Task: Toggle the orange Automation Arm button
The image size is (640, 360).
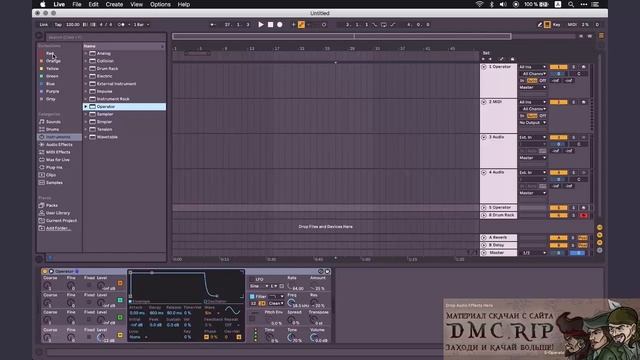Action: [301, 24]
